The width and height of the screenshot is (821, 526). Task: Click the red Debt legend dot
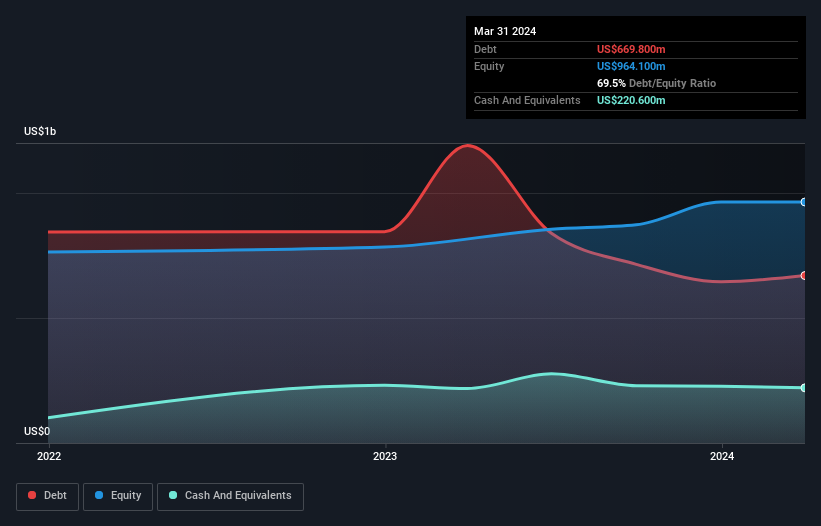click(32, 495)
